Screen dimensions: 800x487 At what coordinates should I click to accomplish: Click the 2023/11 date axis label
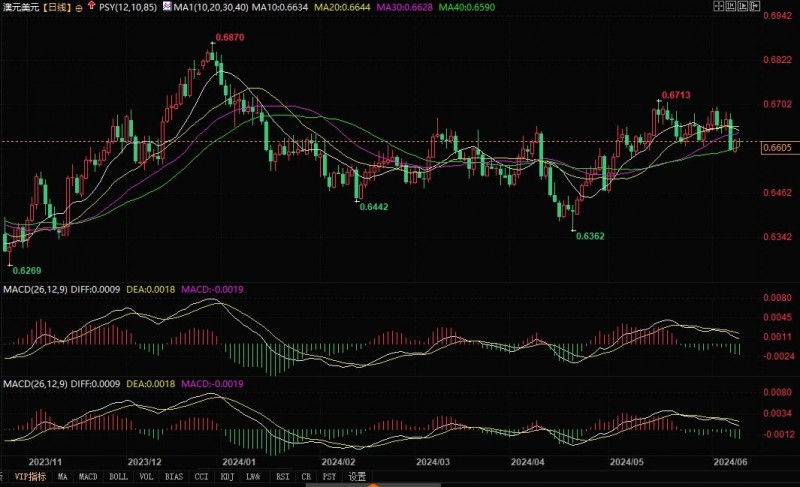45,462
